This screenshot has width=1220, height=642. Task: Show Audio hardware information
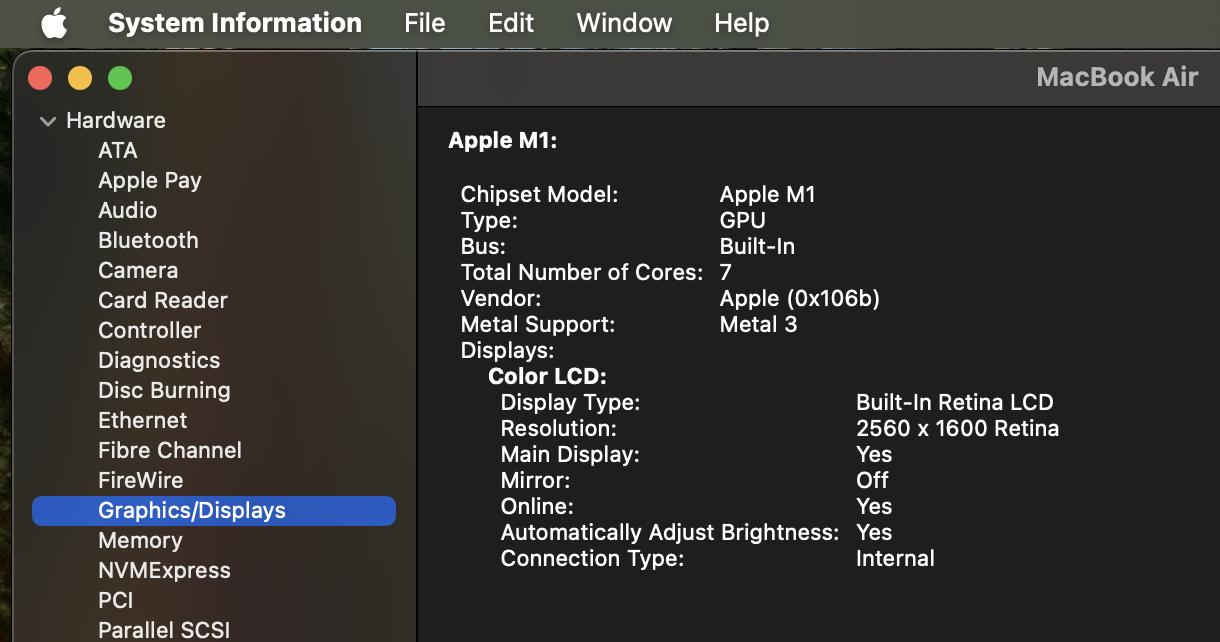click(x=127, y=210)
